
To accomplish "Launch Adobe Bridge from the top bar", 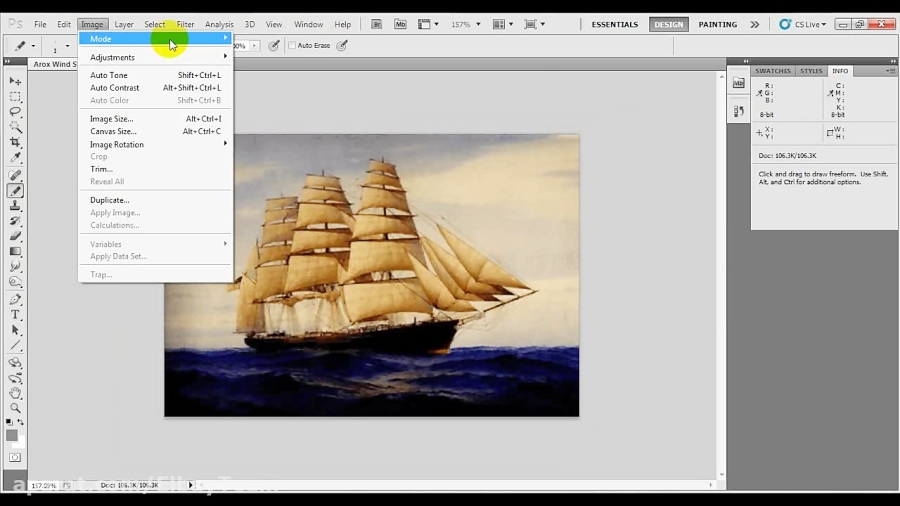I will click(377, 24).
